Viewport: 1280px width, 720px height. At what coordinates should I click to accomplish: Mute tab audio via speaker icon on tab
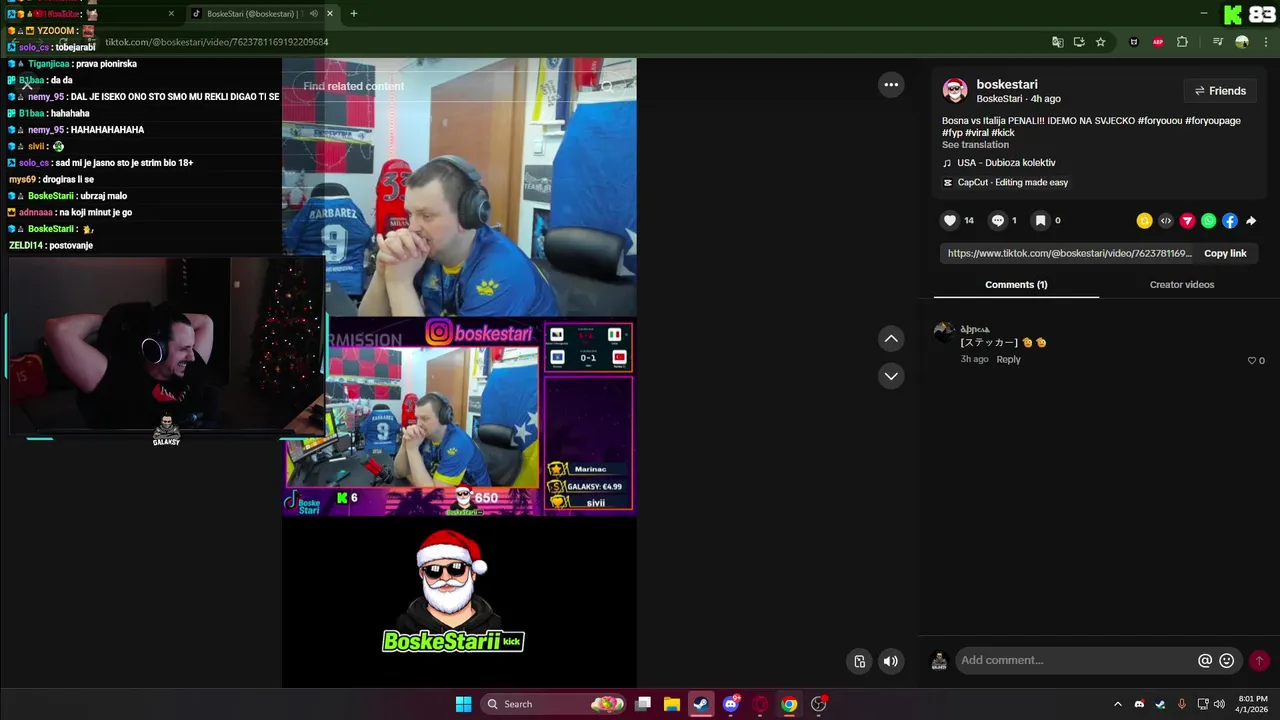(314, 14)
